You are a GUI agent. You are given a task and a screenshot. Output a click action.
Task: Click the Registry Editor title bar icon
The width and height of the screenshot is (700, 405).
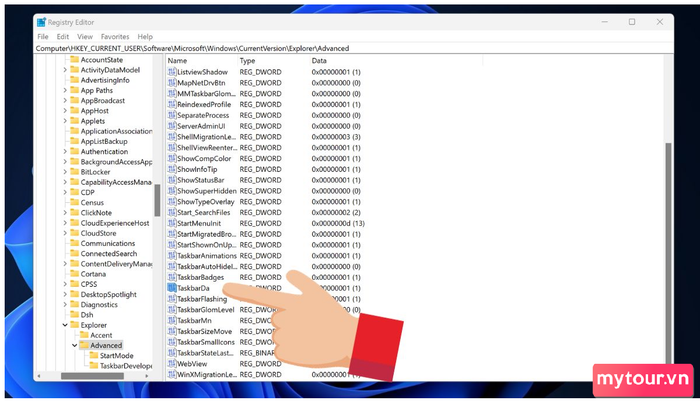41,22
